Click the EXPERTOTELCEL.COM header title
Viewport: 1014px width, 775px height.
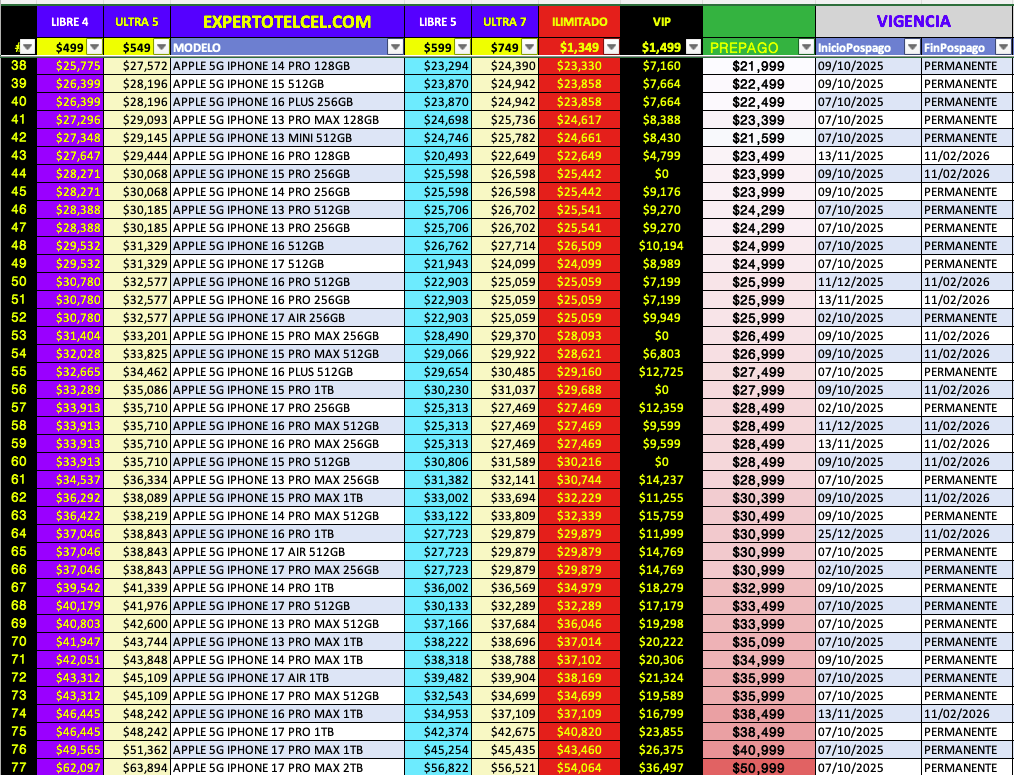(x=287, y=21)
